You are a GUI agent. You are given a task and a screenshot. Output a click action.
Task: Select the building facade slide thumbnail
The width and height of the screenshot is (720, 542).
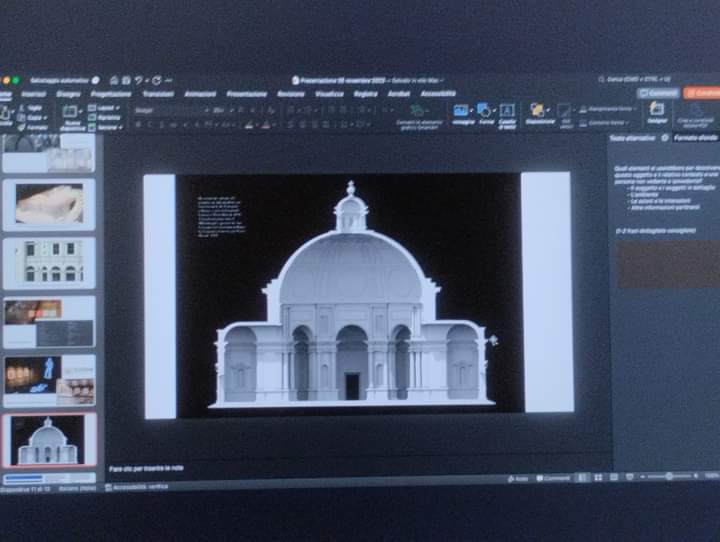click(49, 263)
